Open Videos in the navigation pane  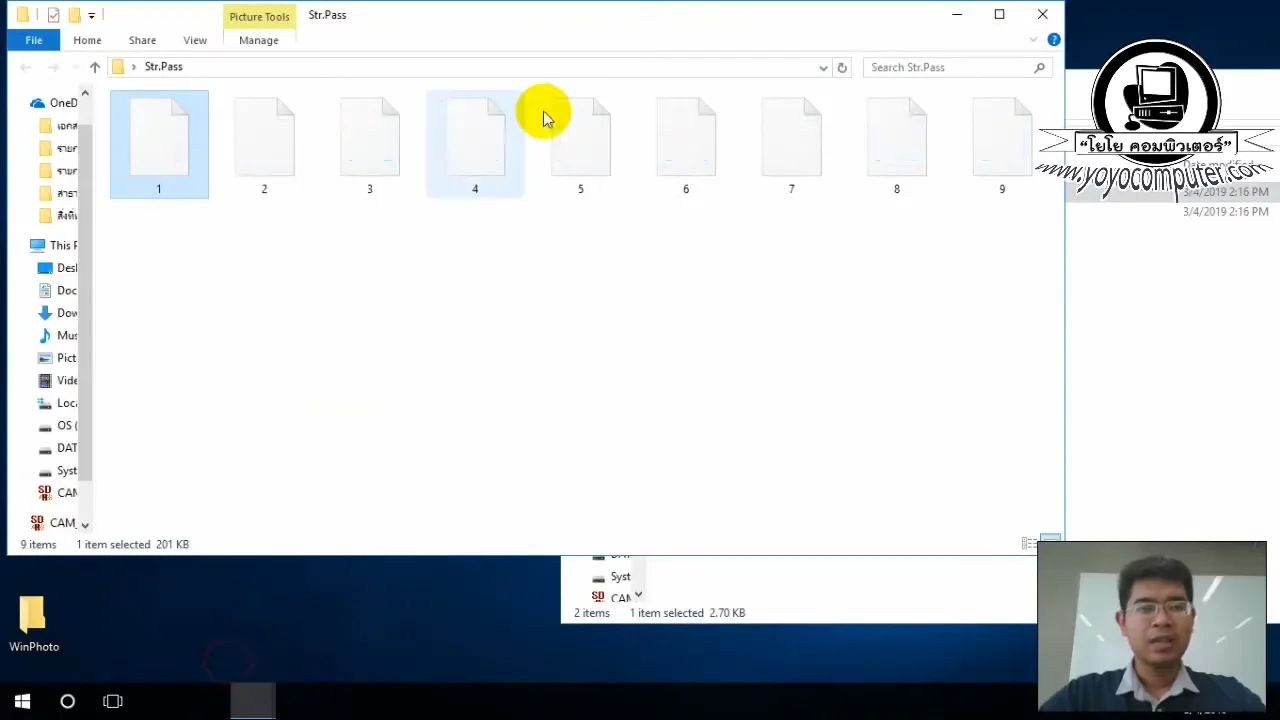coord(67,380)
